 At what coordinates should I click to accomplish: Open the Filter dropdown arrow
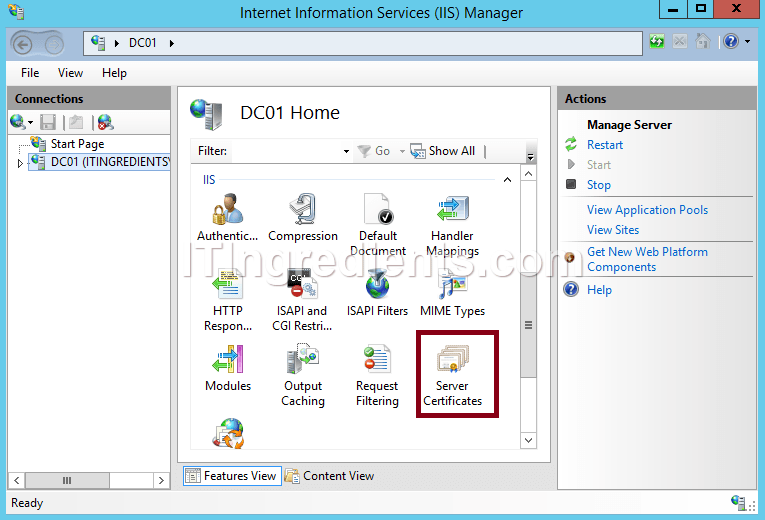click(346, 151)
